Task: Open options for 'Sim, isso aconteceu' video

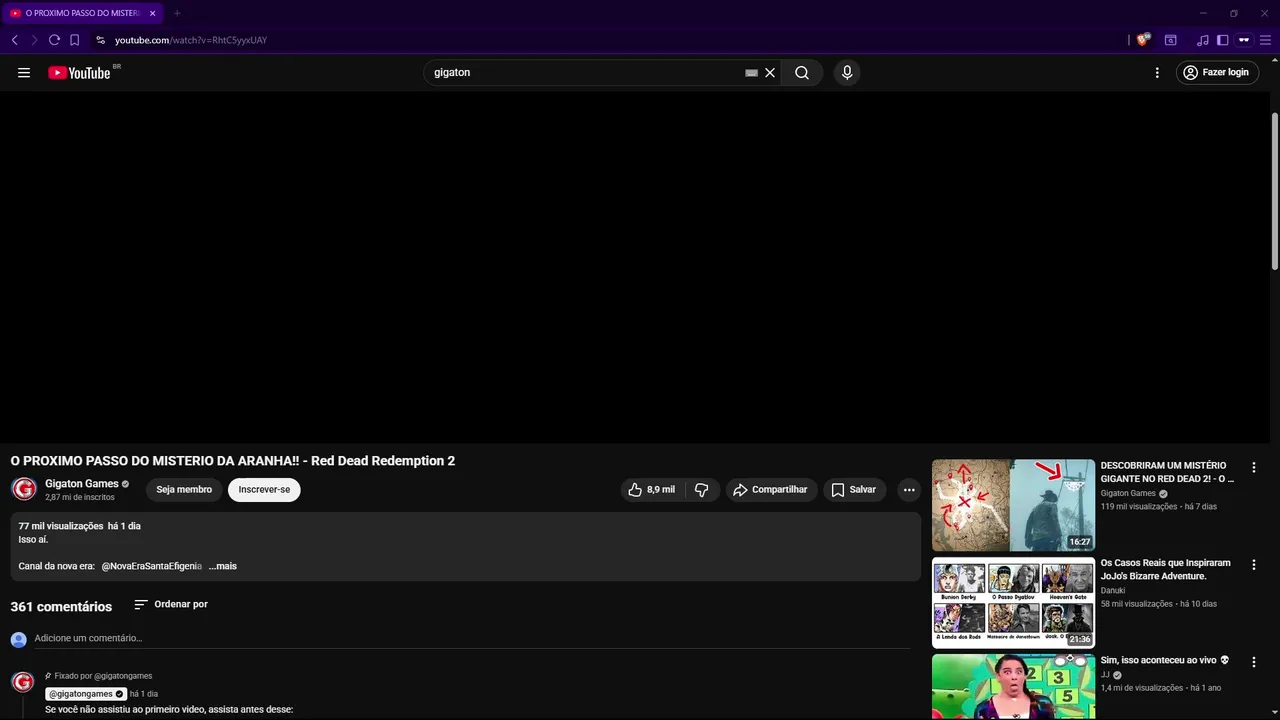Action: pos(1254,662)
